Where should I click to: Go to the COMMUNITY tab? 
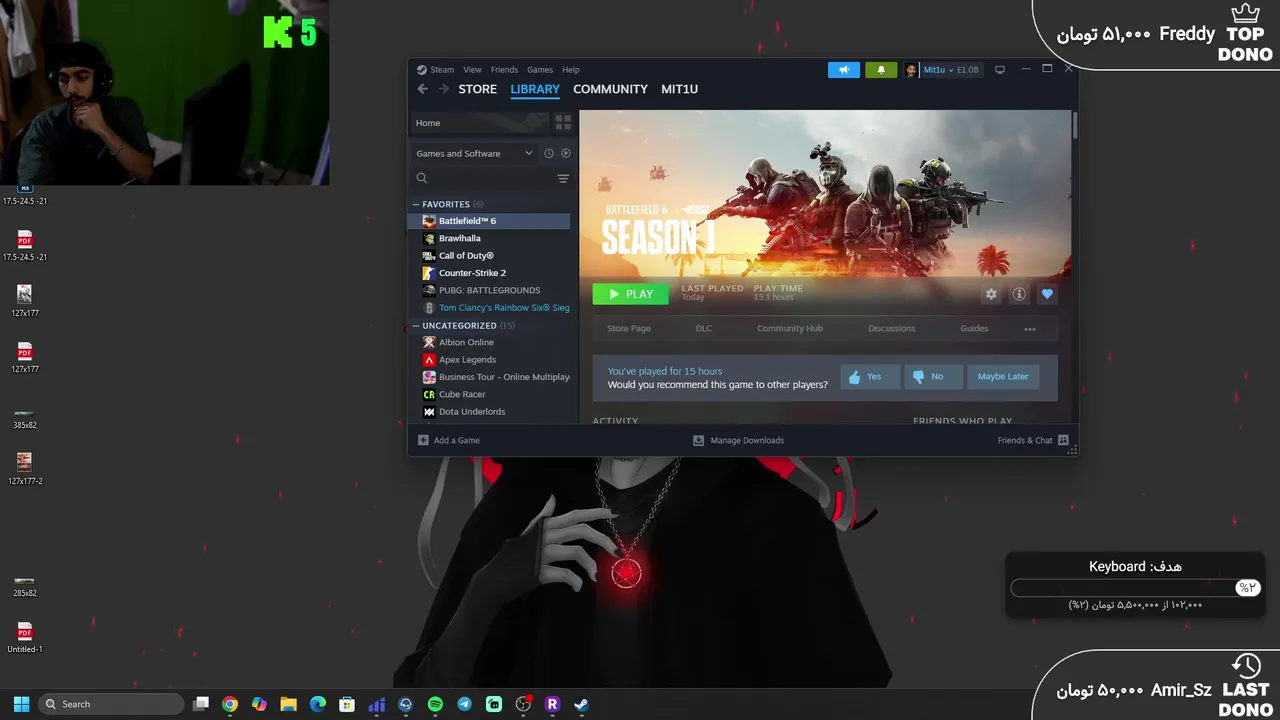tap(610, 89)
